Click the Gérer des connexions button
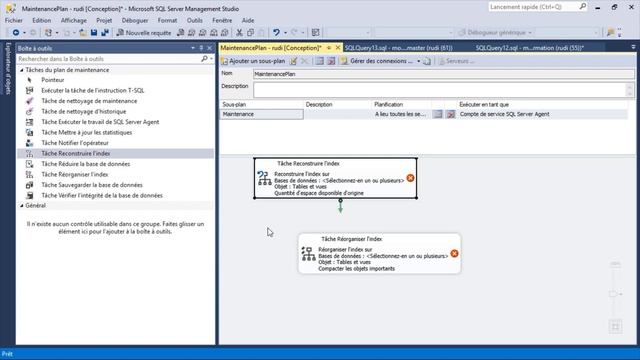Screen dimensions: 640x360 tap(377, 61)
